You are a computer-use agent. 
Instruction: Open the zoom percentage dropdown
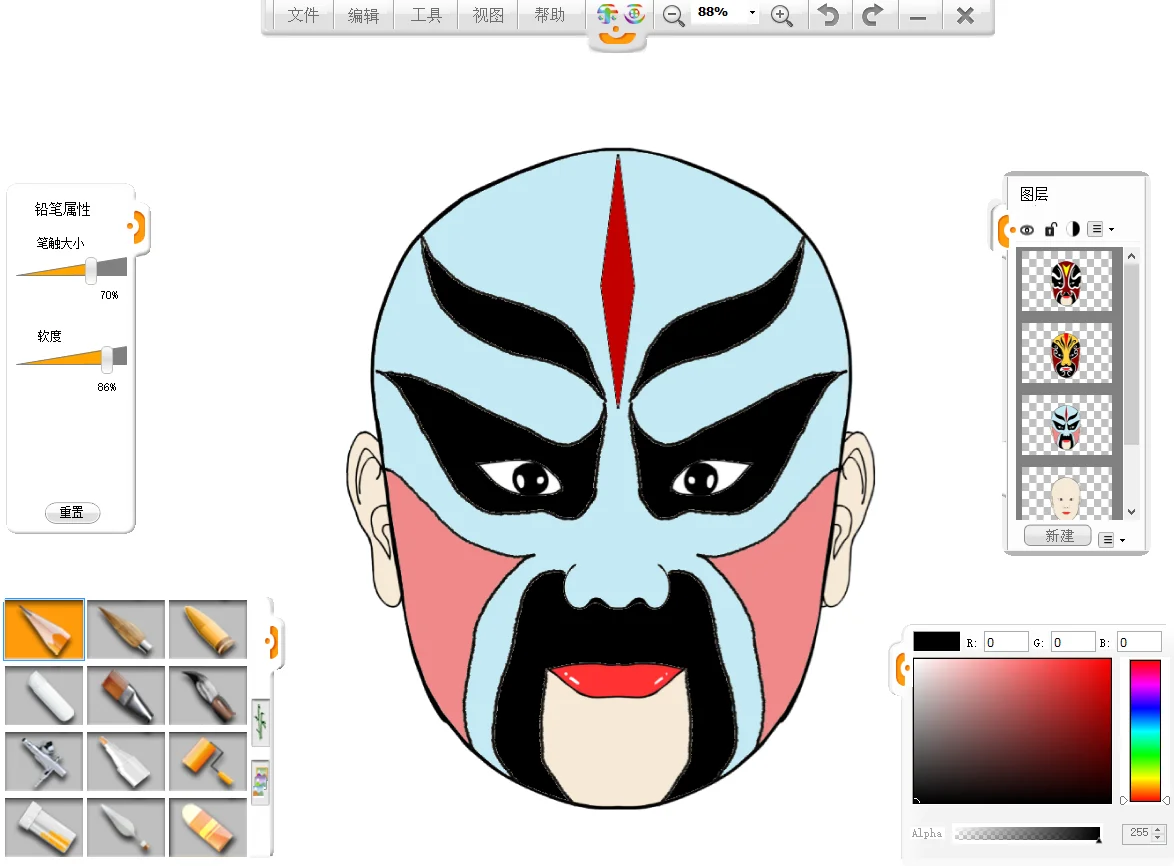click(x=752, y=13)
